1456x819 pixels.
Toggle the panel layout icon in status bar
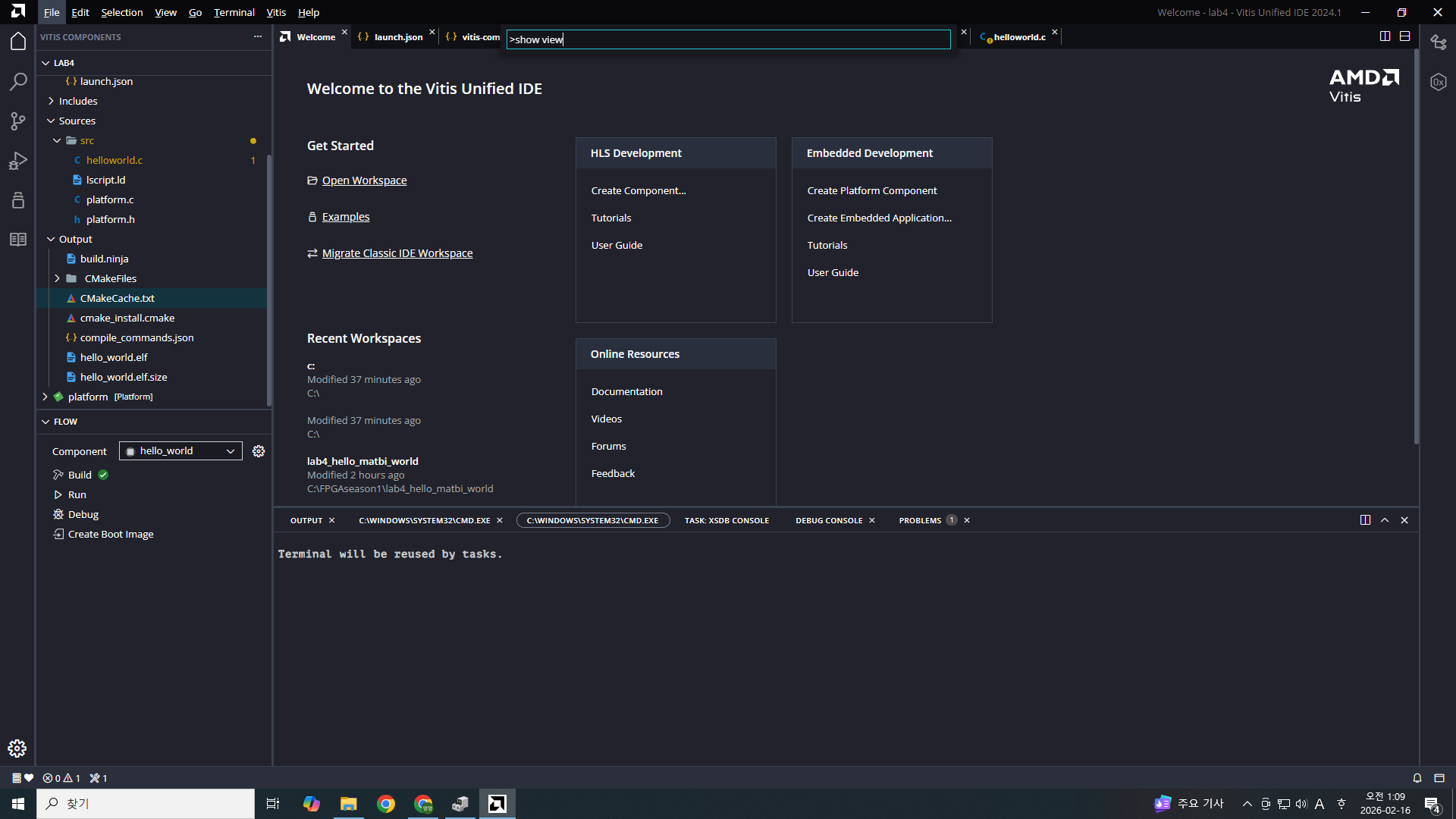[x=1439, y=778]
